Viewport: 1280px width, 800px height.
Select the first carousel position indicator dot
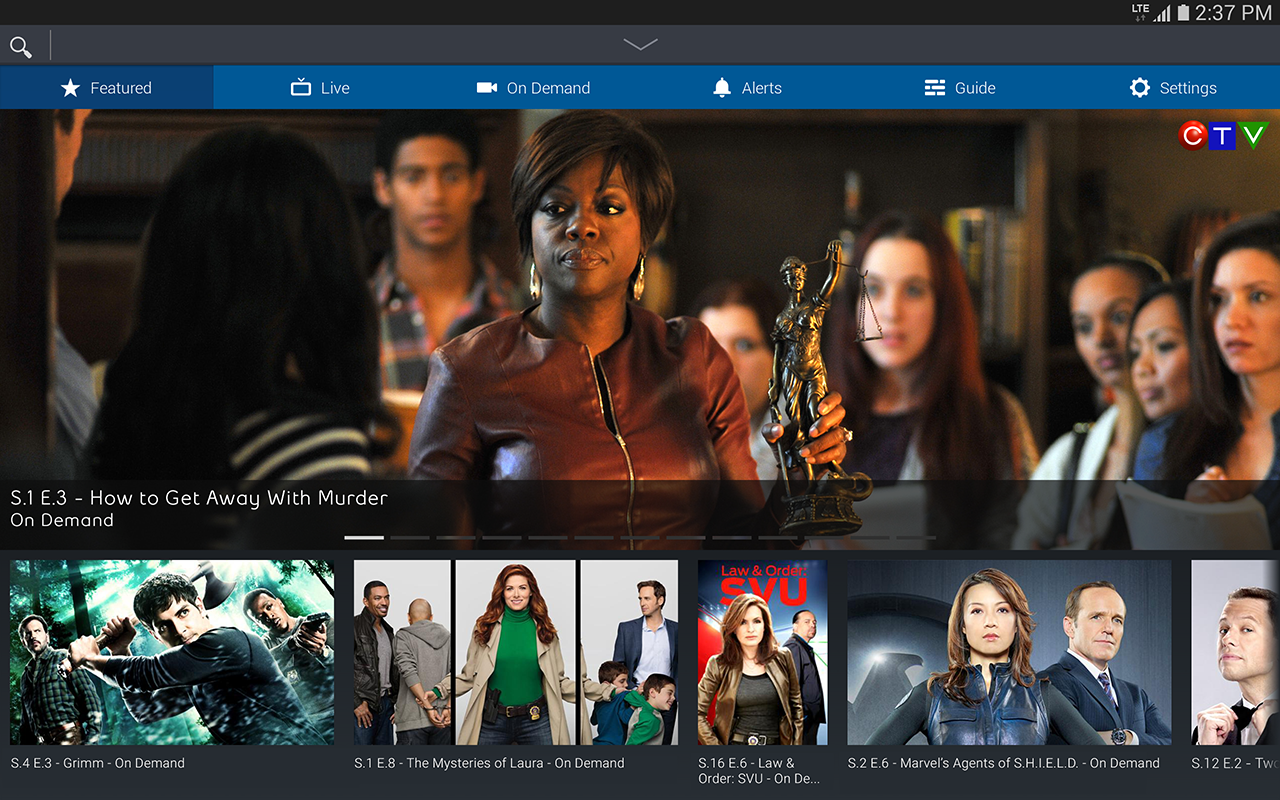point(363,537)
